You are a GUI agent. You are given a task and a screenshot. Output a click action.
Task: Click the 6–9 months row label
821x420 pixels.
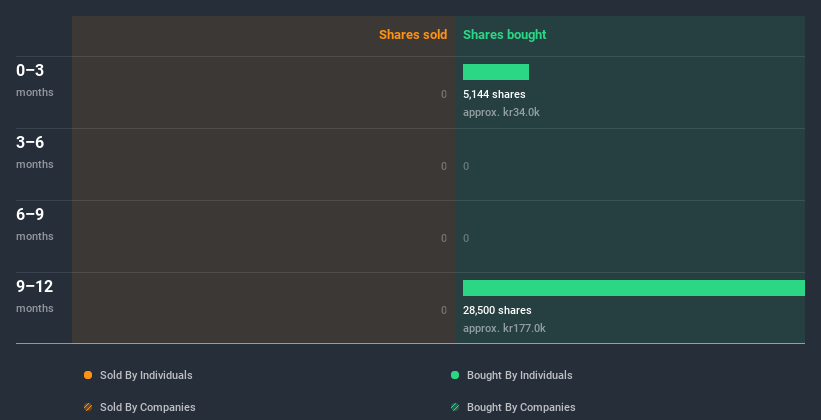coord(35,224)
